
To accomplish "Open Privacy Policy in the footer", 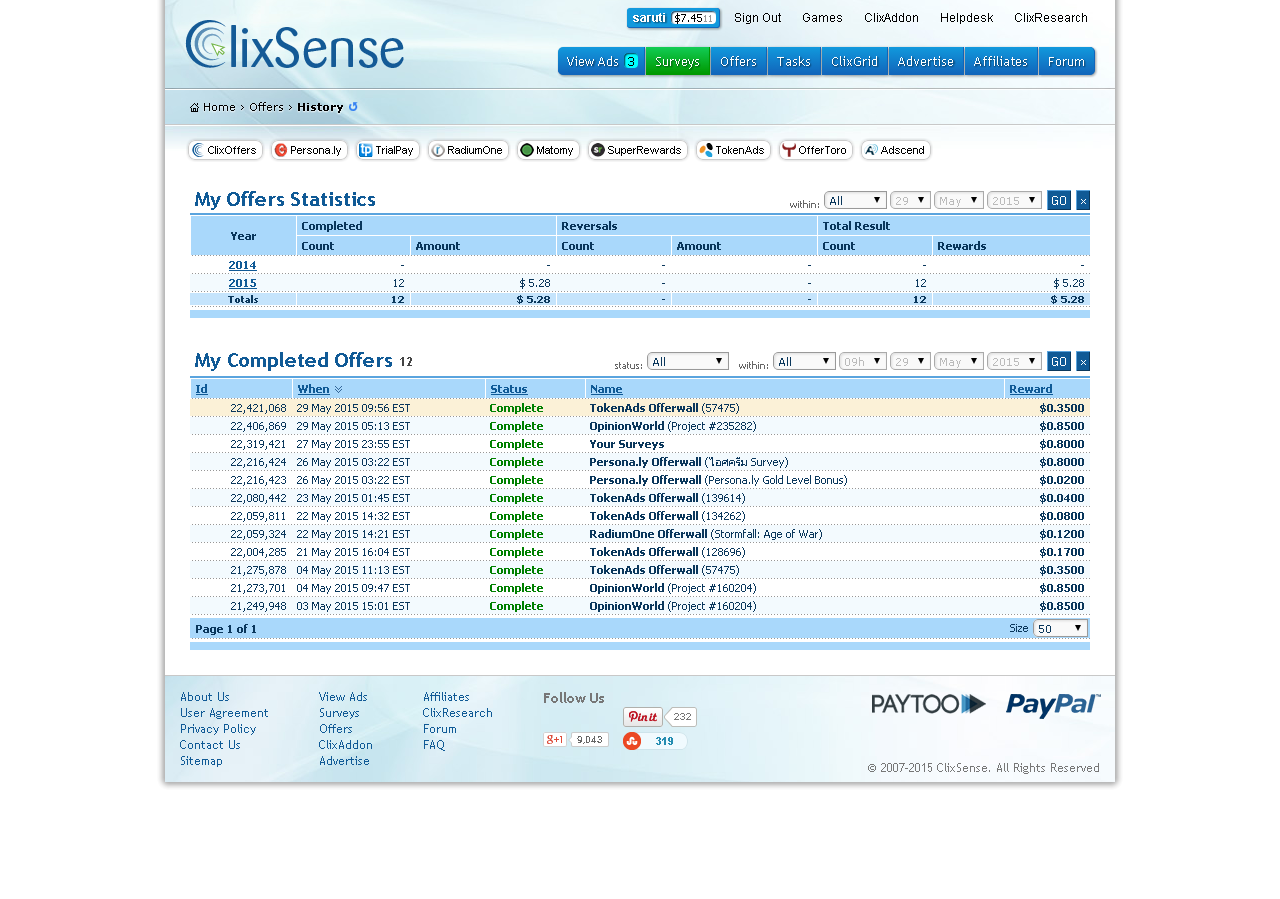I will [x=218, y=729].
